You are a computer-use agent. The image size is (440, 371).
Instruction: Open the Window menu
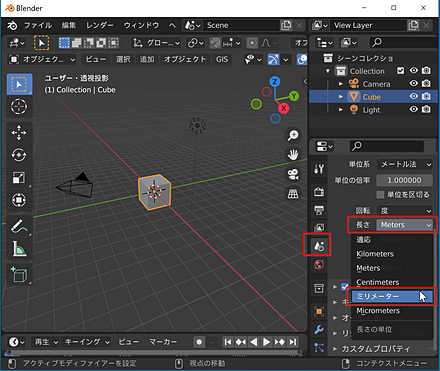(141, 25)
